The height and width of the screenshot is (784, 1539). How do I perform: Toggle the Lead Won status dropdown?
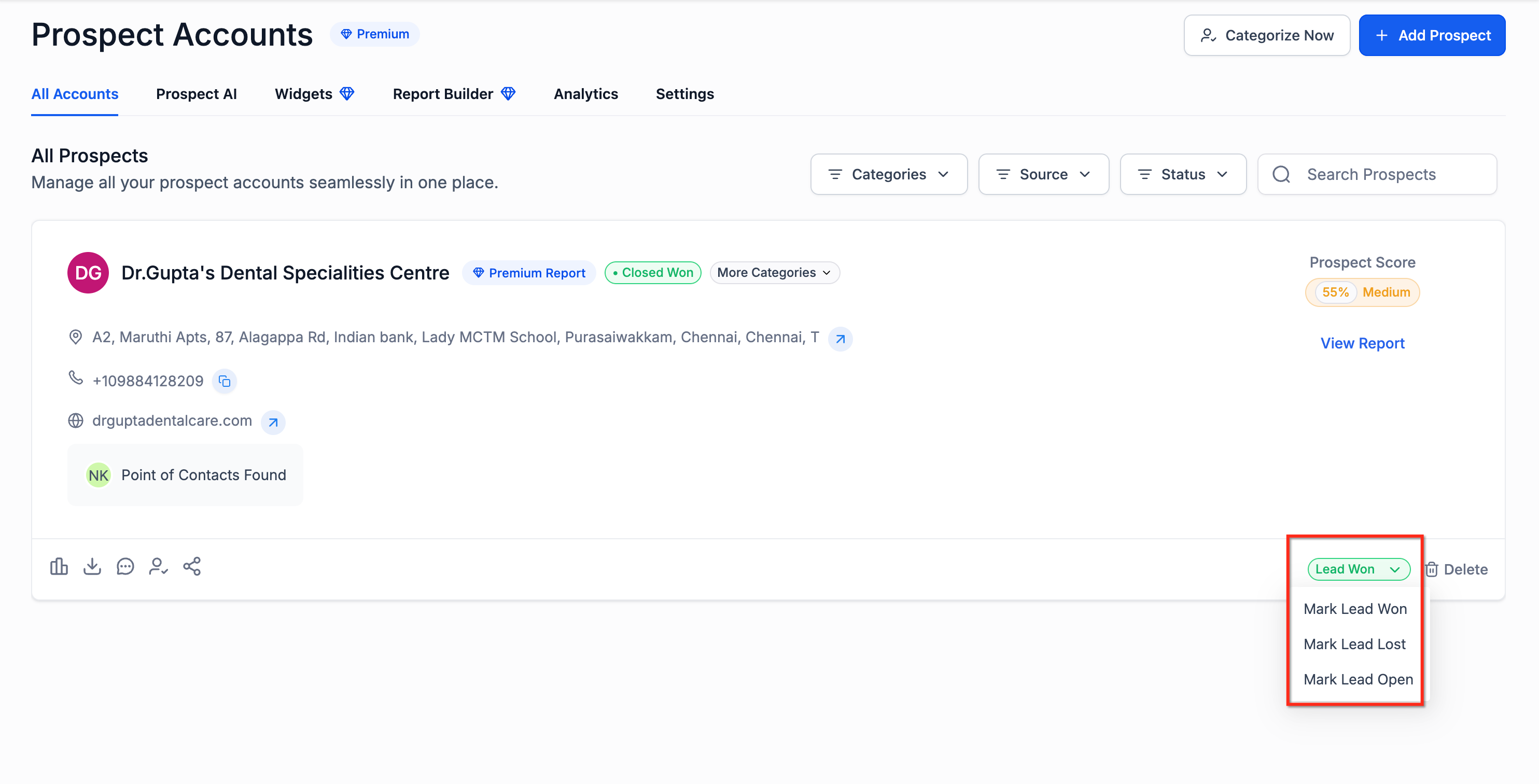click(1358, 569)
